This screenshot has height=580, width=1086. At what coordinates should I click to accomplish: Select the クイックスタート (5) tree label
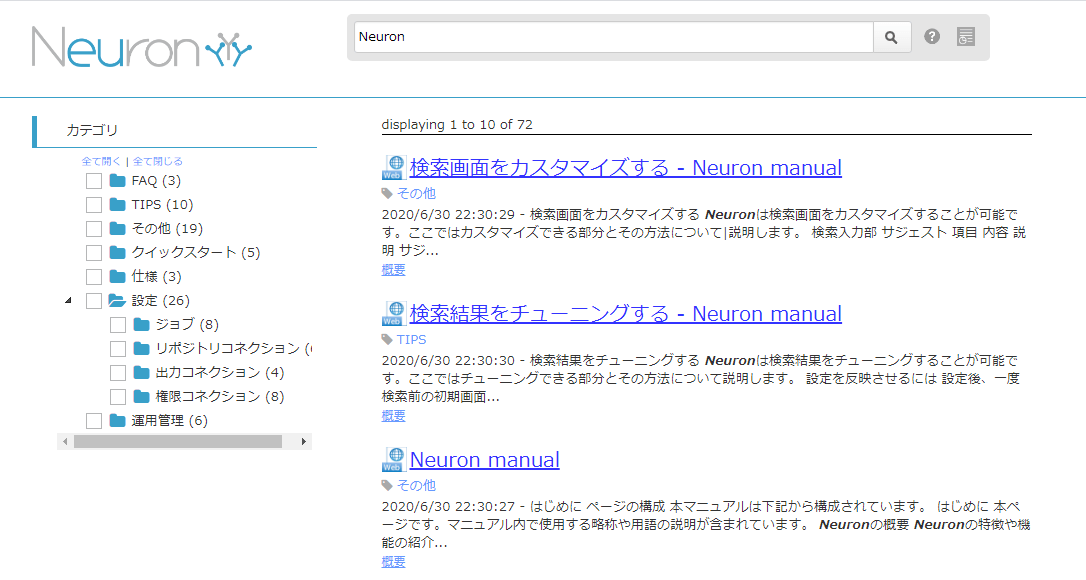196,252
